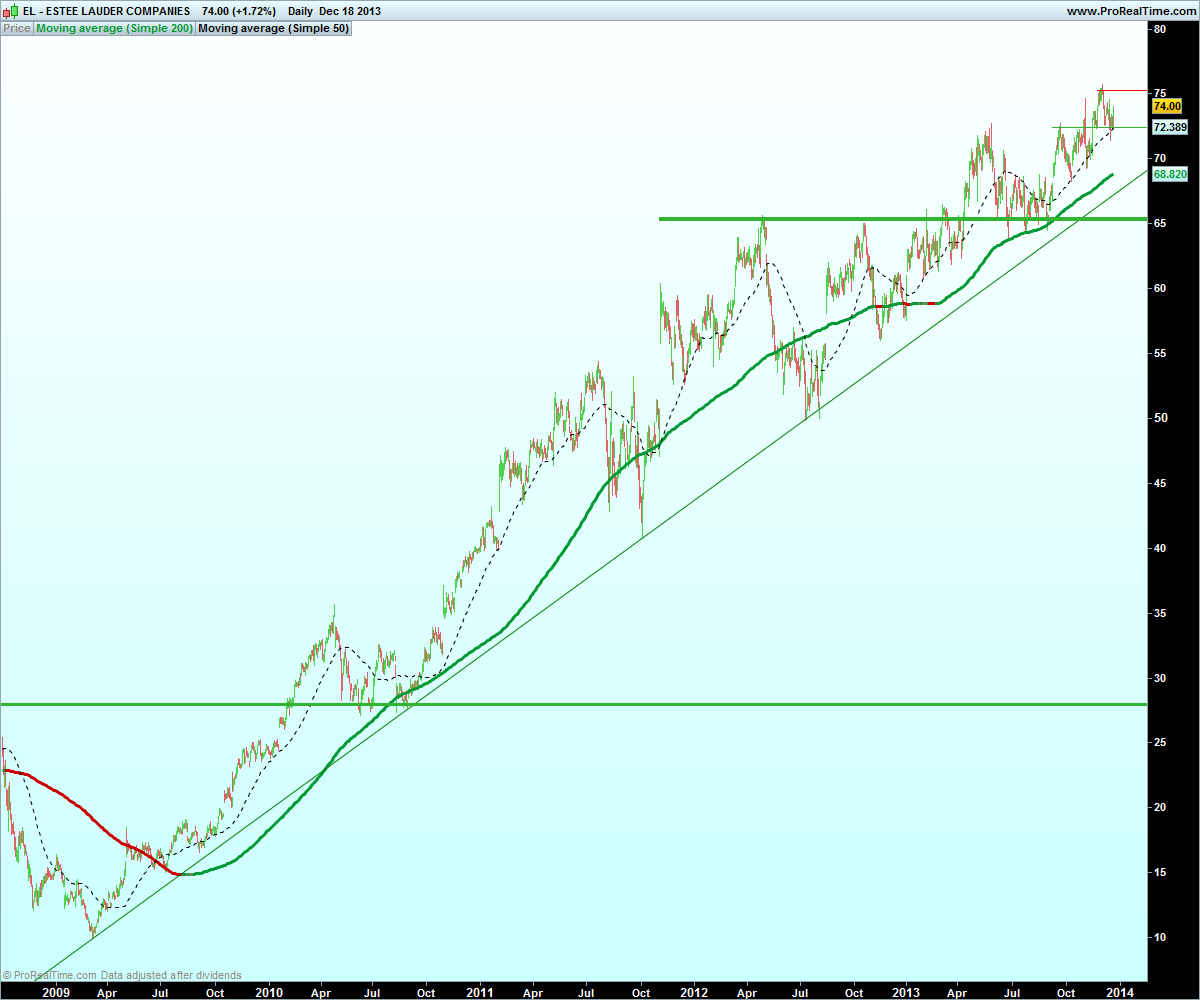Image resolution: width=1200 pixels, height=1000 pixels.
Task: Click the 2011 label on time axis
Action: tap(480, 992)
